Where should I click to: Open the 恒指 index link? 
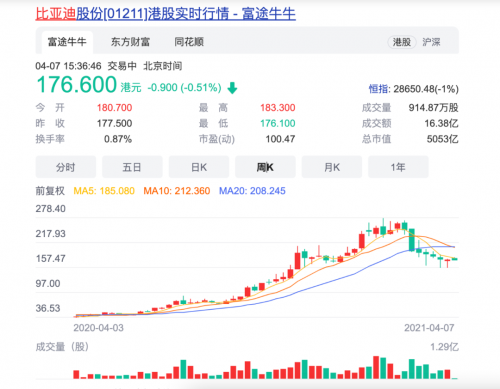click(378, 89)
